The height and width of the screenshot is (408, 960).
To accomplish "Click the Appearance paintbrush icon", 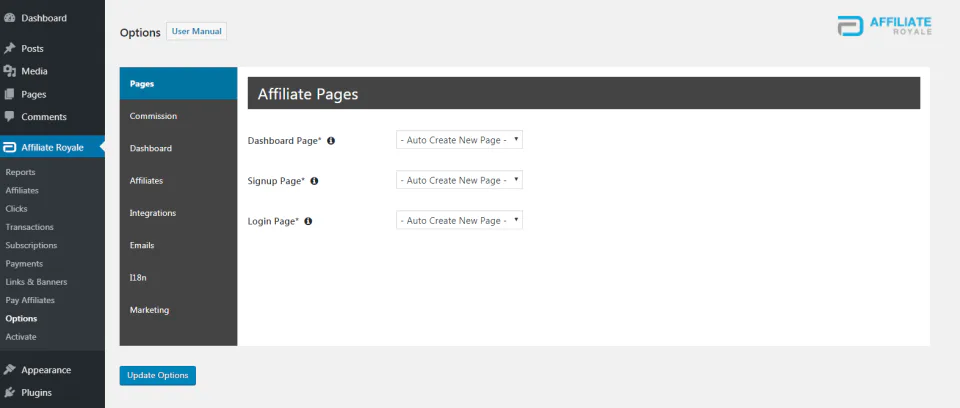I will coord(9,370).
